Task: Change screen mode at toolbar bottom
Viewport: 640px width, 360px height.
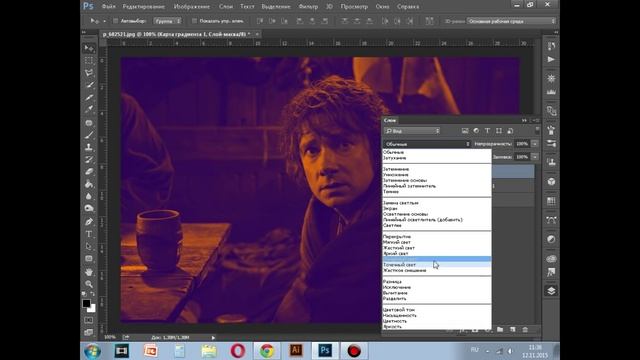Action: pyautogui.click(x=89, y=332)
